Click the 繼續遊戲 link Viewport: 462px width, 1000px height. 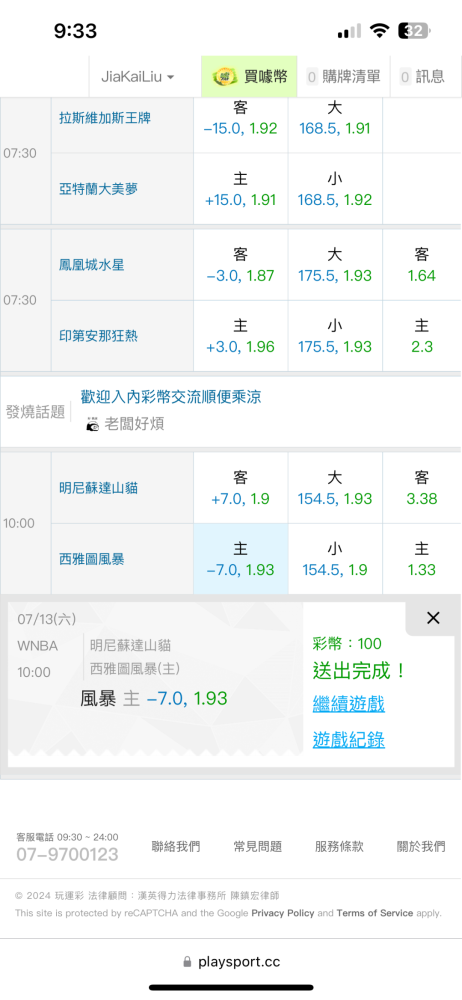coord(348,705)
